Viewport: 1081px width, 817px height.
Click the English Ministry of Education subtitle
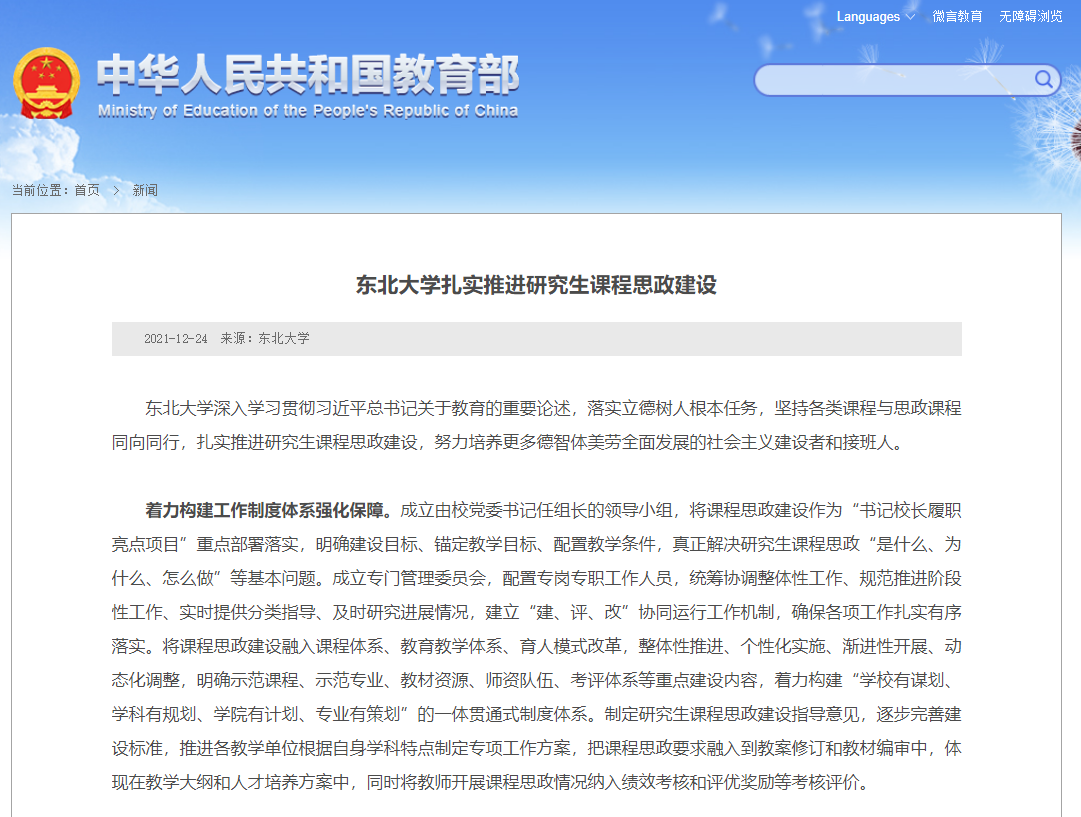308,111
